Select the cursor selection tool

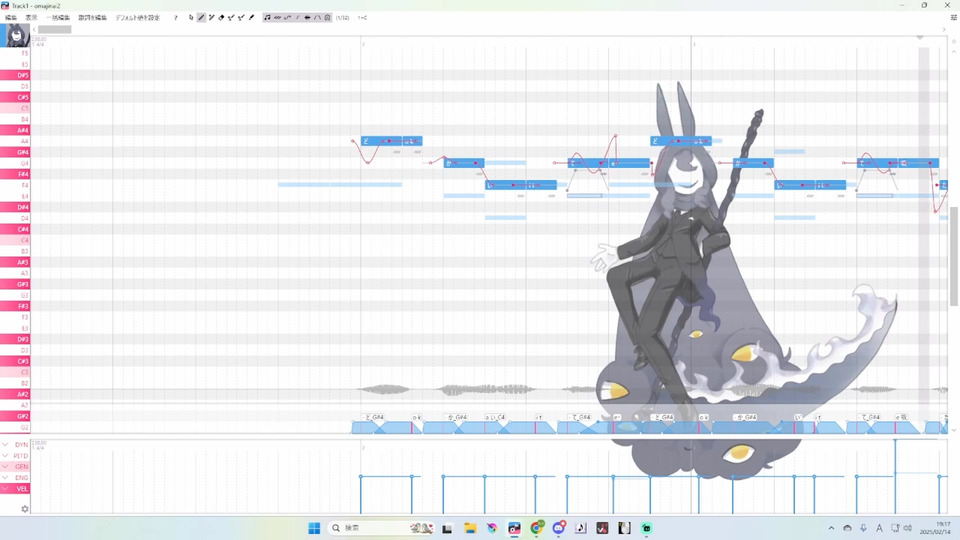point(191,18)
